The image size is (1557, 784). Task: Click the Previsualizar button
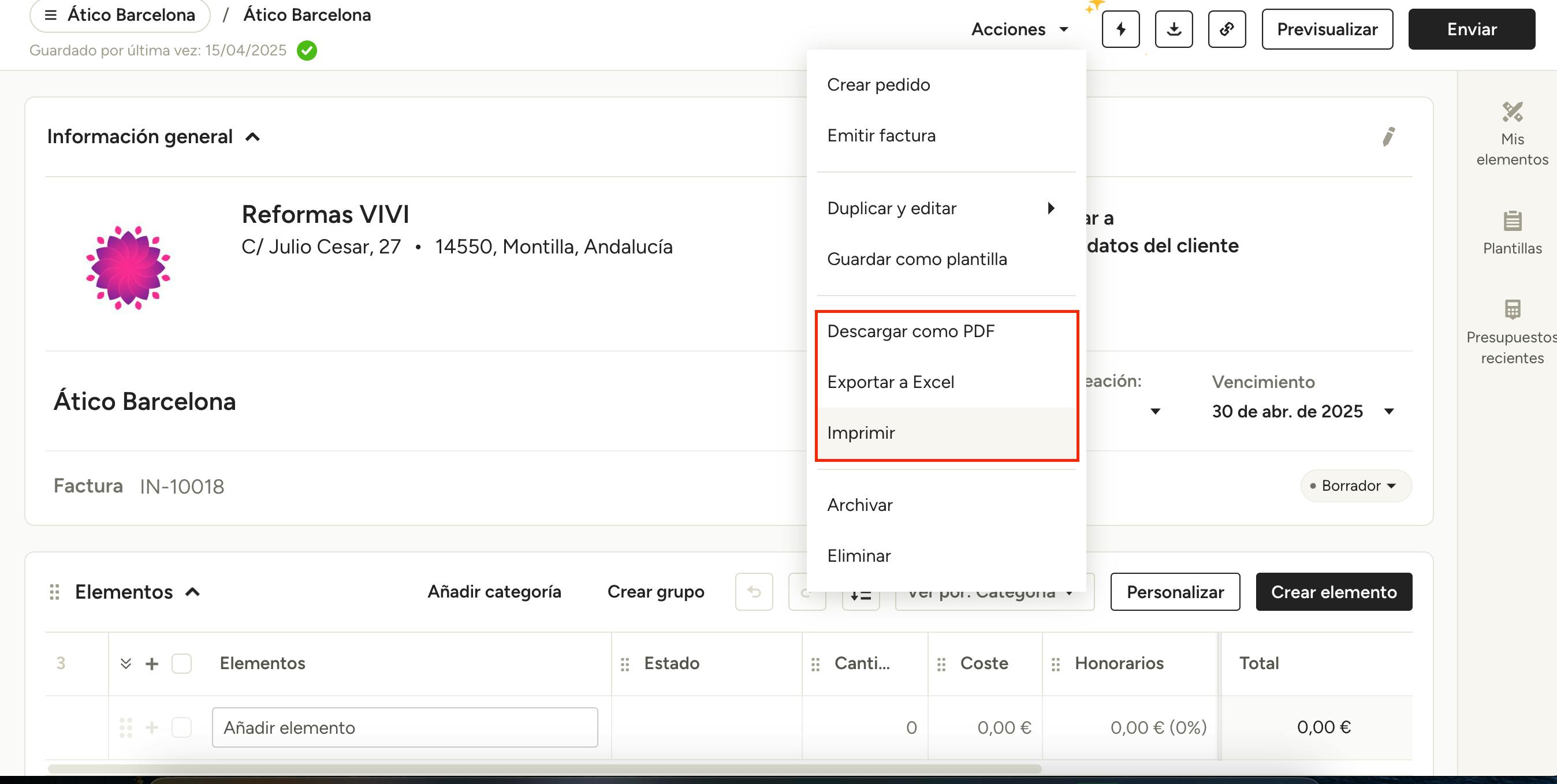[x=1327, y=29]
